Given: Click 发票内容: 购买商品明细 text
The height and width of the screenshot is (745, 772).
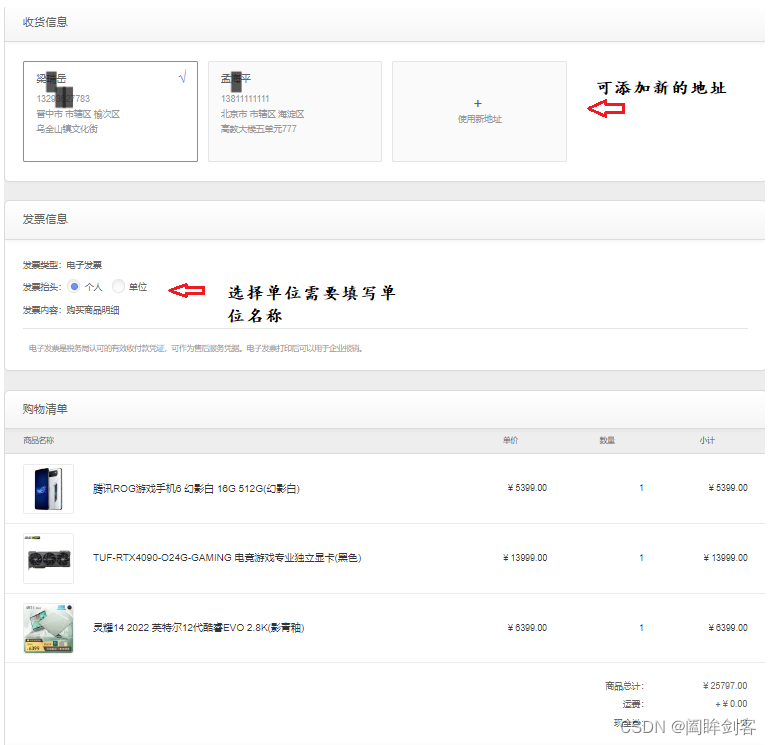Looking at the screenshot, I should (71, 310).
